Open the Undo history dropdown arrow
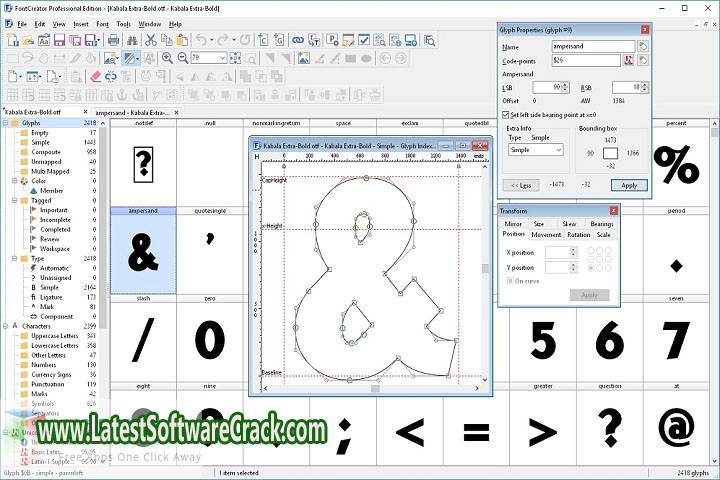720x480 pixels. pyautogui.click(x=212, y=40)
